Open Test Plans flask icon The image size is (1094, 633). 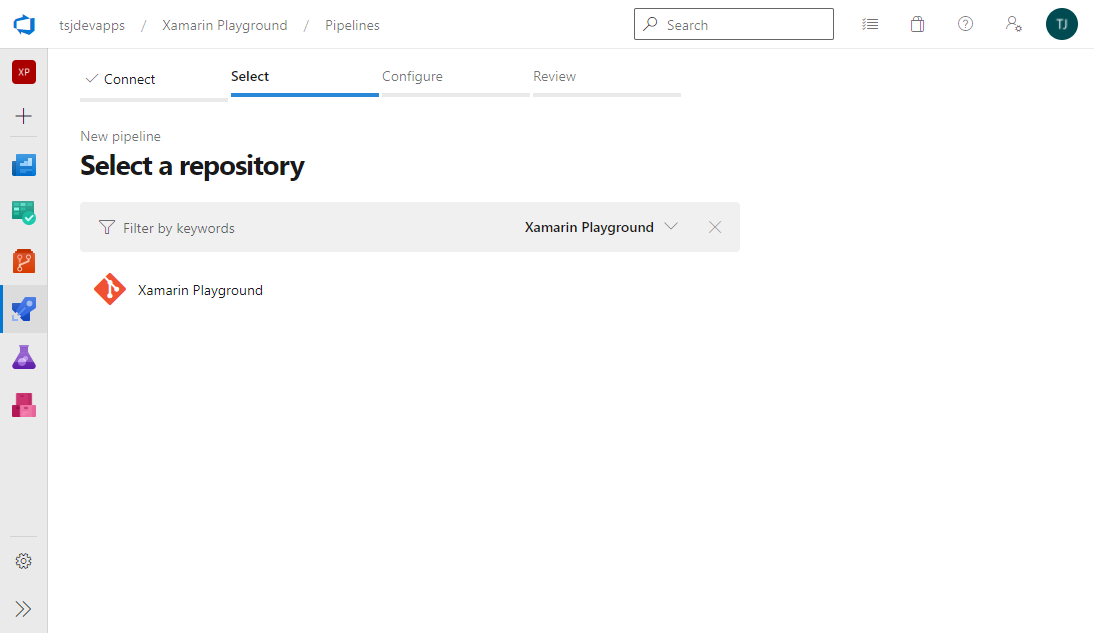coord(24,357)
